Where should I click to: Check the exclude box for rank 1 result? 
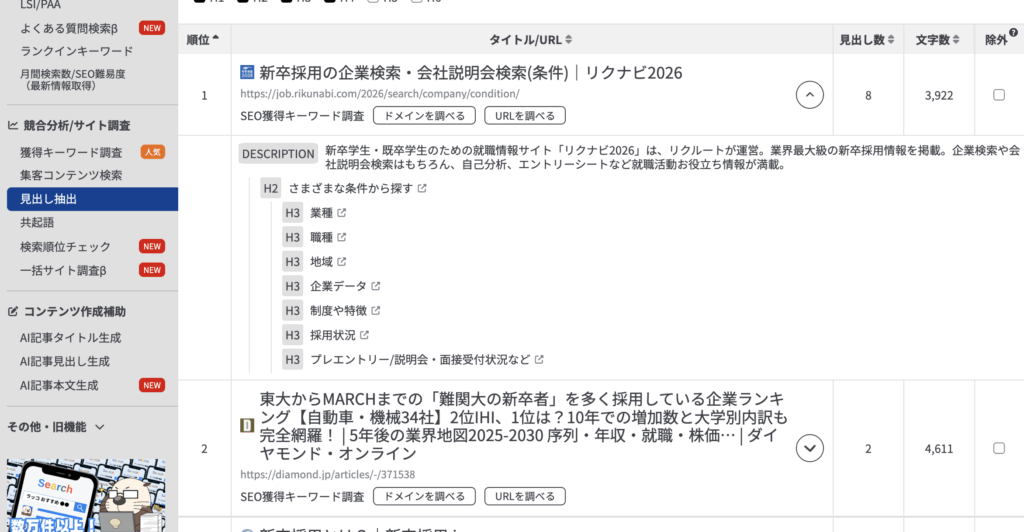(x=999, y=95)
